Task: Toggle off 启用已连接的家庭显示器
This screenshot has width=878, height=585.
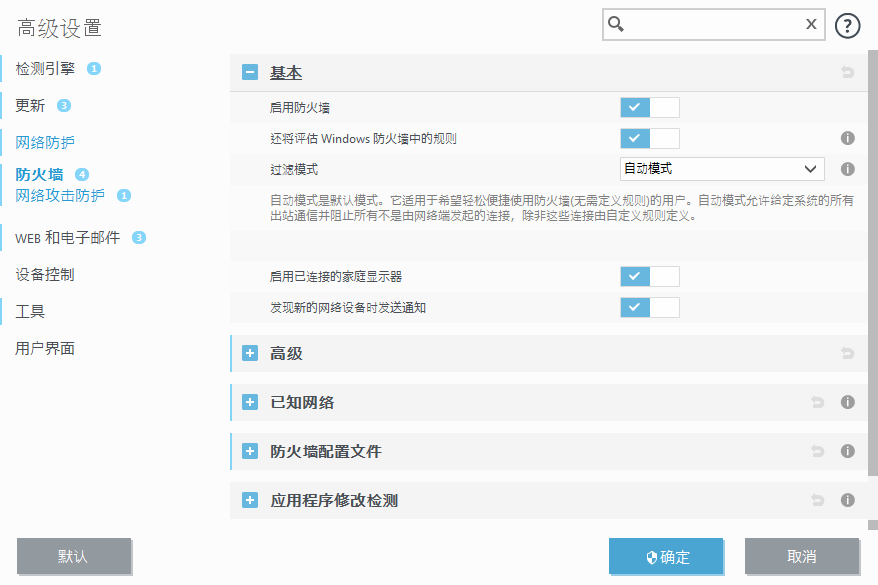Action: (649, 276)
